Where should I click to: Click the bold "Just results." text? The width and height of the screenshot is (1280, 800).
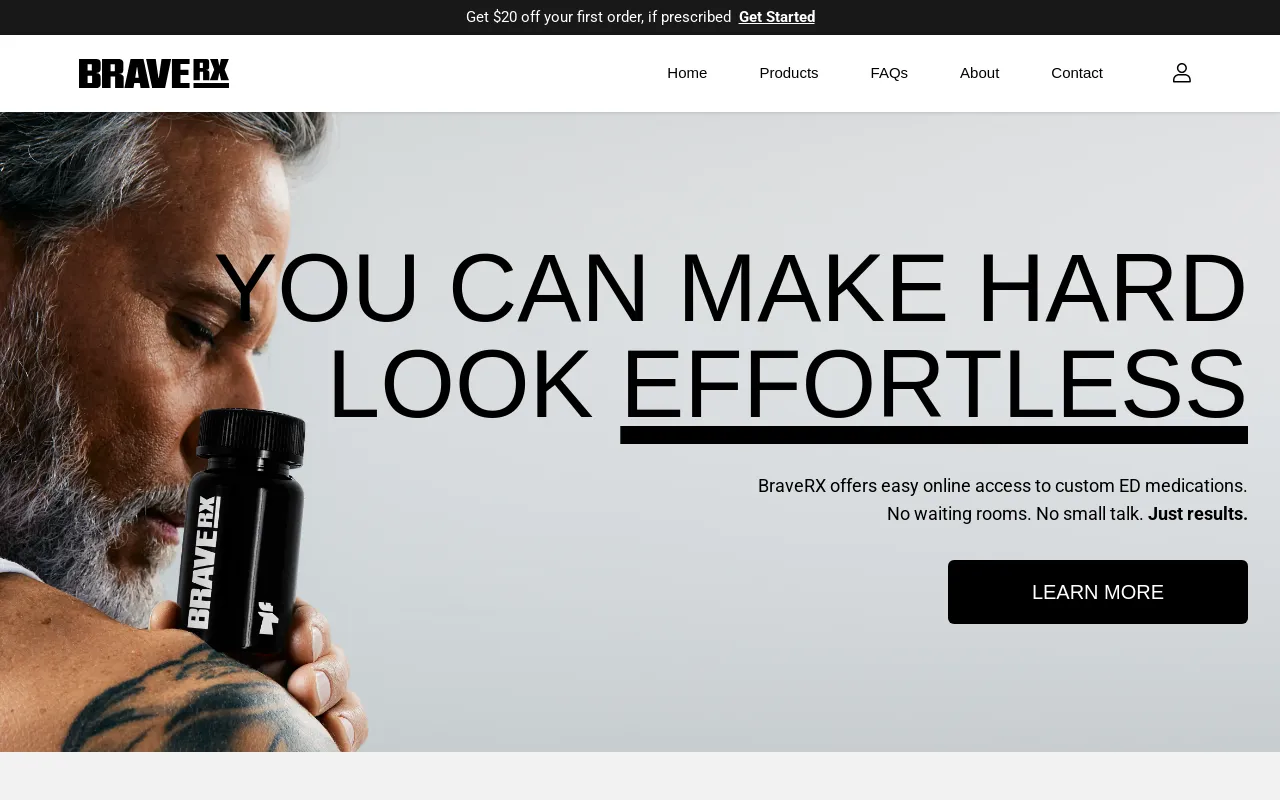[1198, 514]
